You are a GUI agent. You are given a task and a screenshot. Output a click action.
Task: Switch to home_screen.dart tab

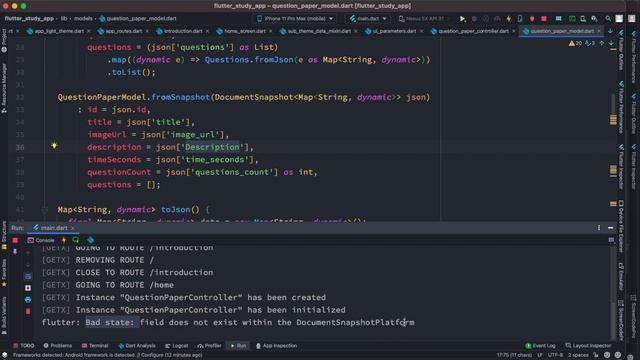coord(244,31)
